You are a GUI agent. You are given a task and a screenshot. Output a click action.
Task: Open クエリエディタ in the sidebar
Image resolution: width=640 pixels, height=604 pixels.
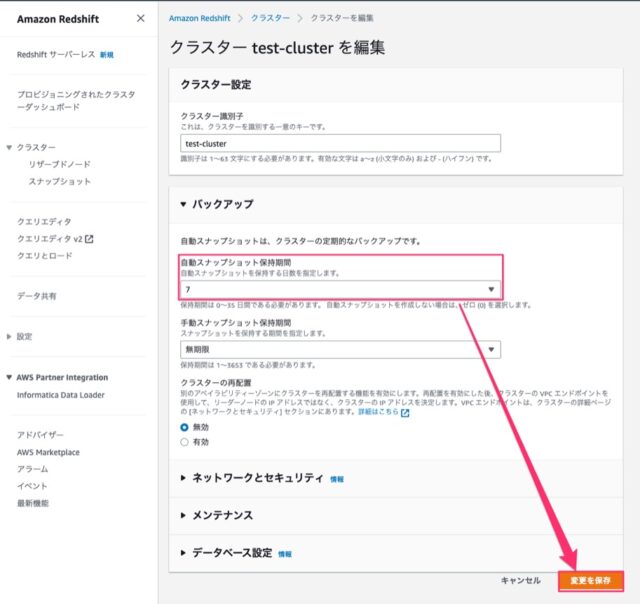pyautogui.click(x=44, y=222)
